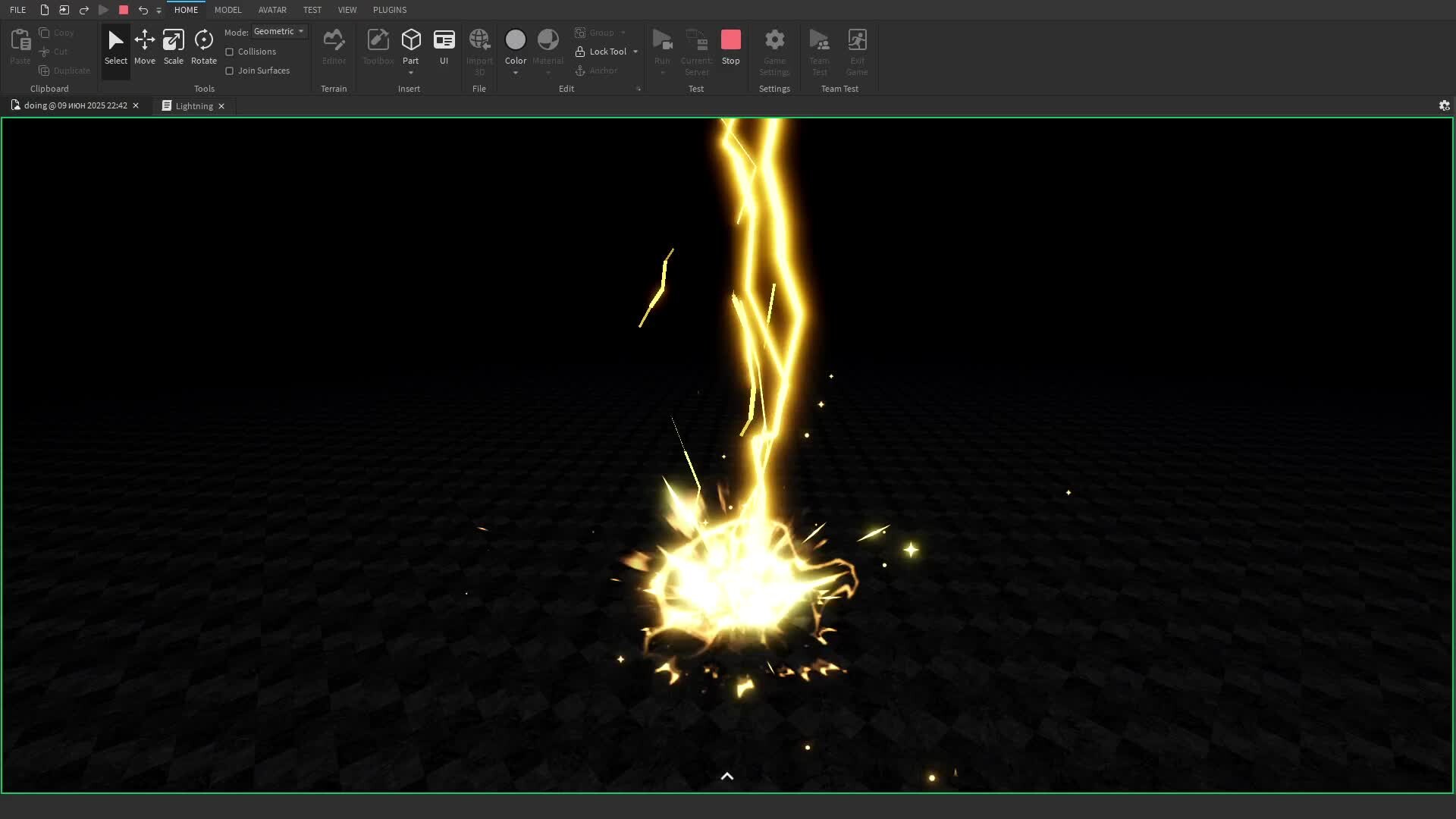
Task: Insert a Part cube
Action: point(410,40)
